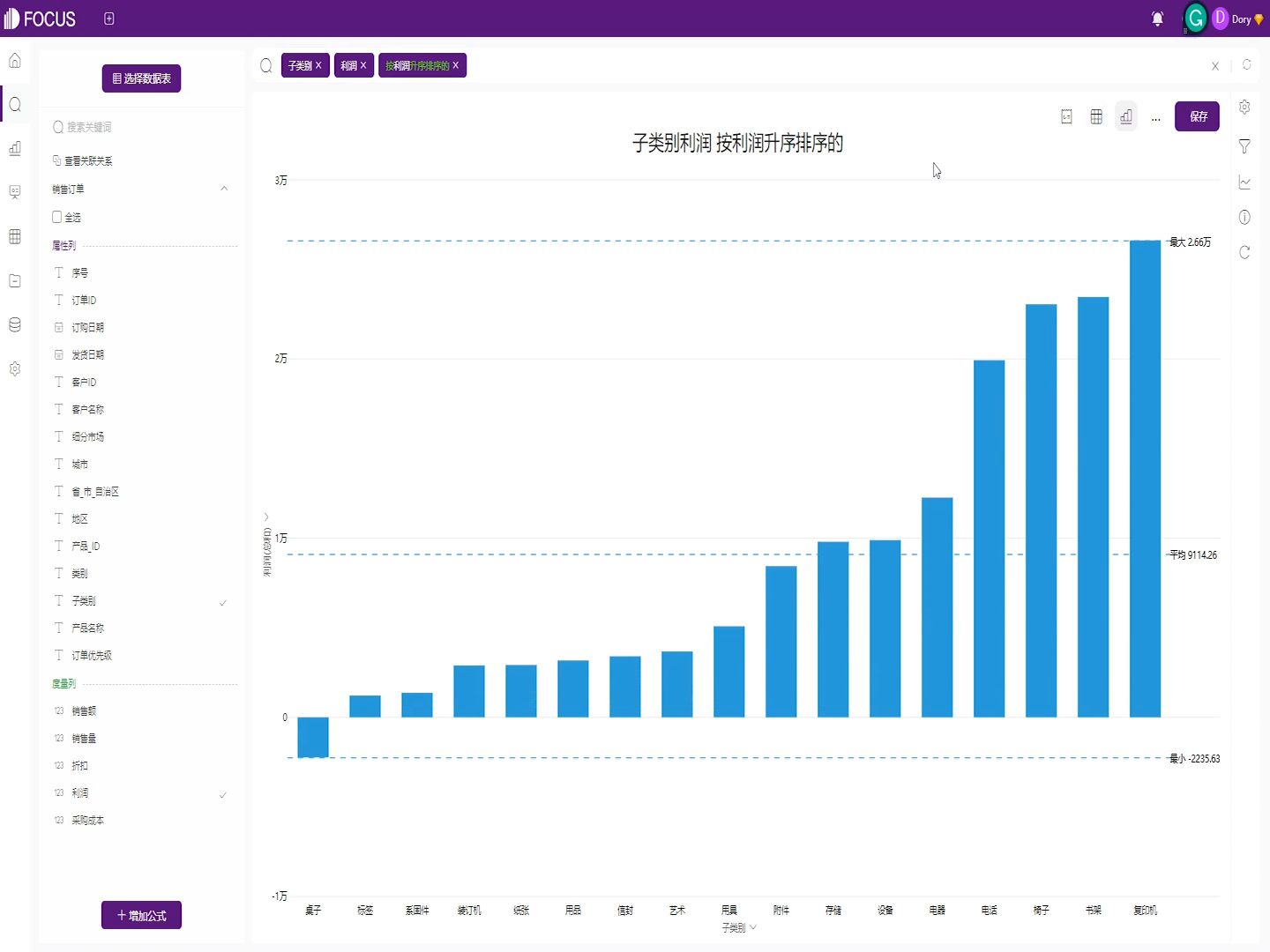Switch to table view icon
The width and height of the screenshot is (1270, 952).
coord(1096,116)
